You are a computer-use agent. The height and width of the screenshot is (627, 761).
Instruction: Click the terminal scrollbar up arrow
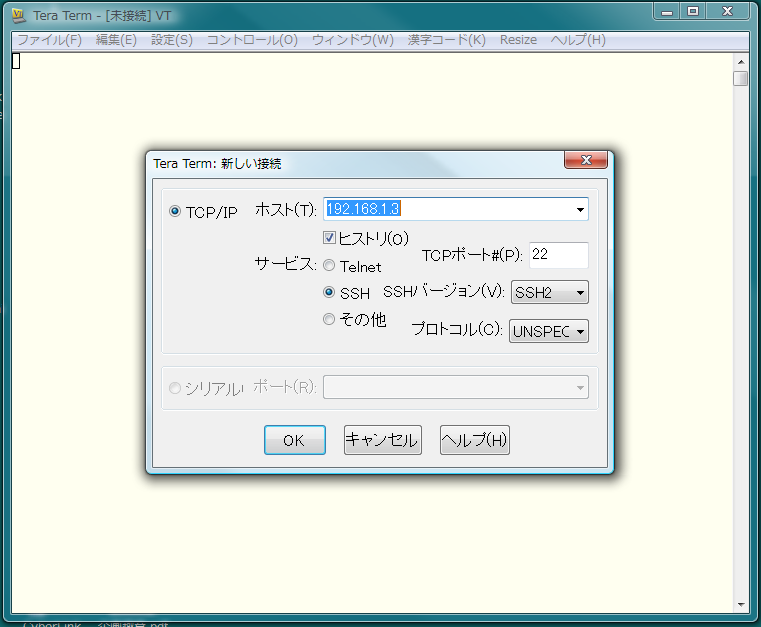click(741, 62)
